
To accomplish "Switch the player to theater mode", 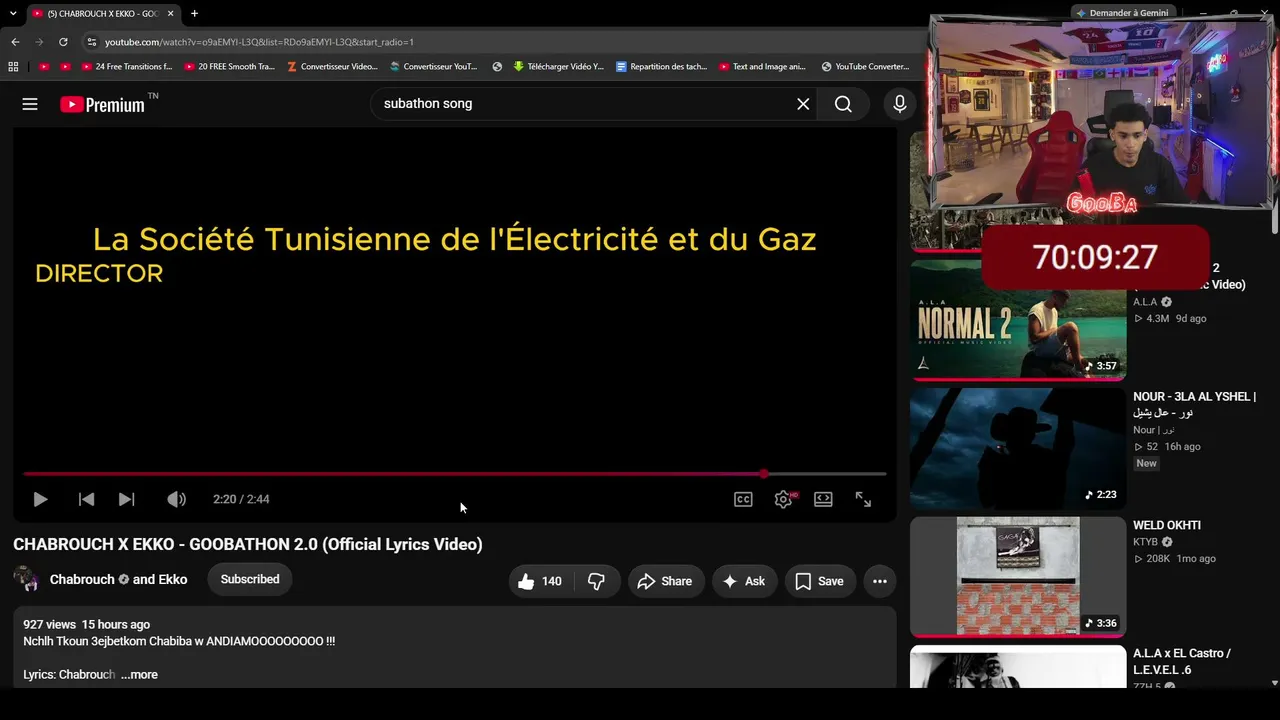I will [x=823, y=499].
